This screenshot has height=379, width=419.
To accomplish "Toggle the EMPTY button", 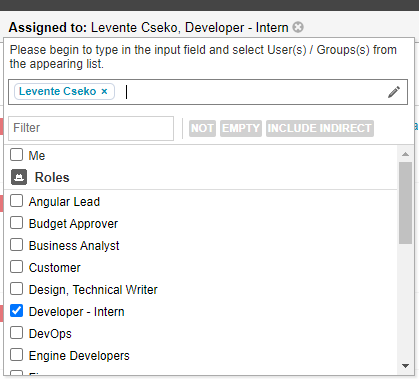I will tap(241, 128).
